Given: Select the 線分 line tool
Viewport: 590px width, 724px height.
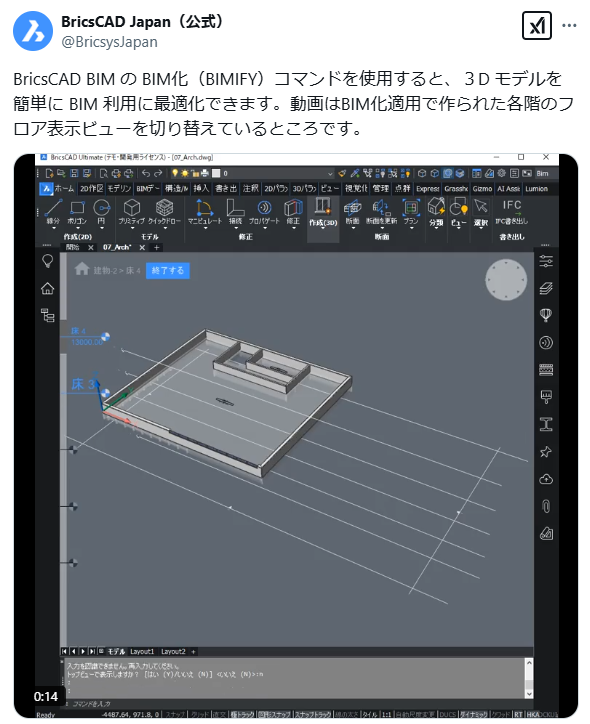Looking at the screenshot, I should point(53,211).
